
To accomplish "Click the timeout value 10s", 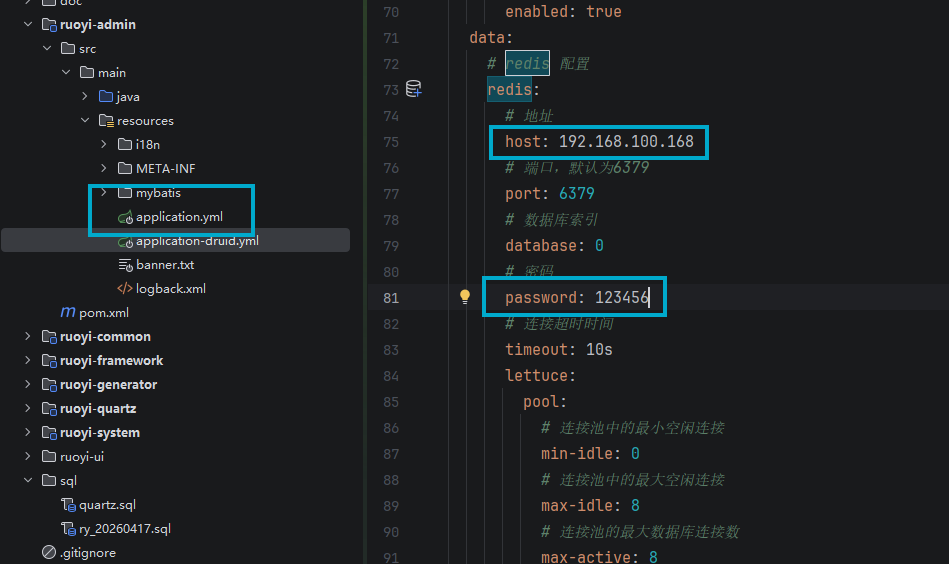I will click(599, 349).
